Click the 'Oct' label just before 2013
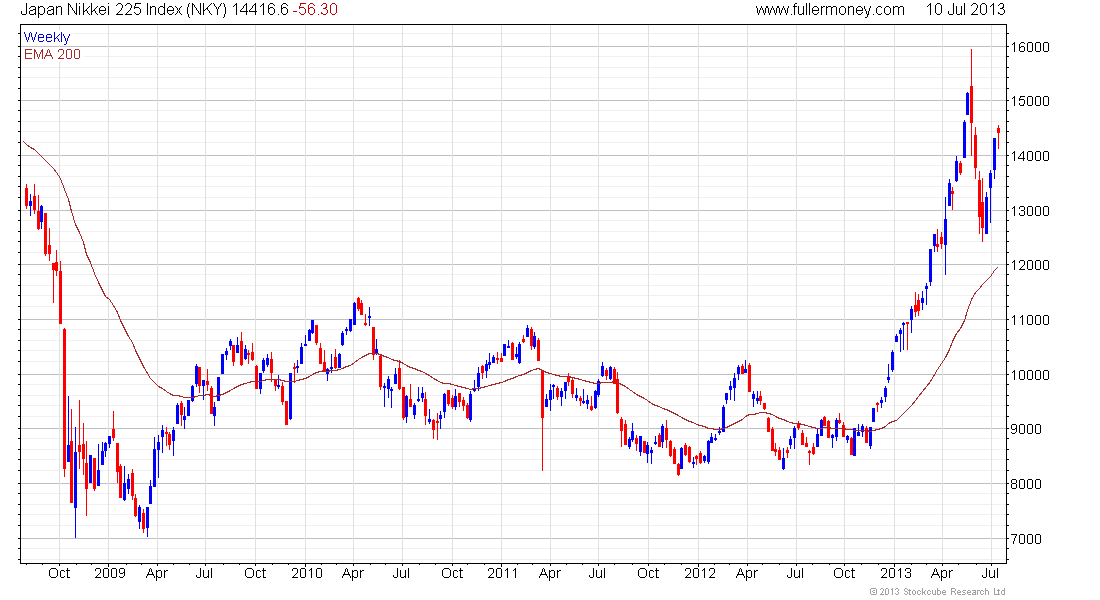The image size is (1100, 600). click(844, 573)
